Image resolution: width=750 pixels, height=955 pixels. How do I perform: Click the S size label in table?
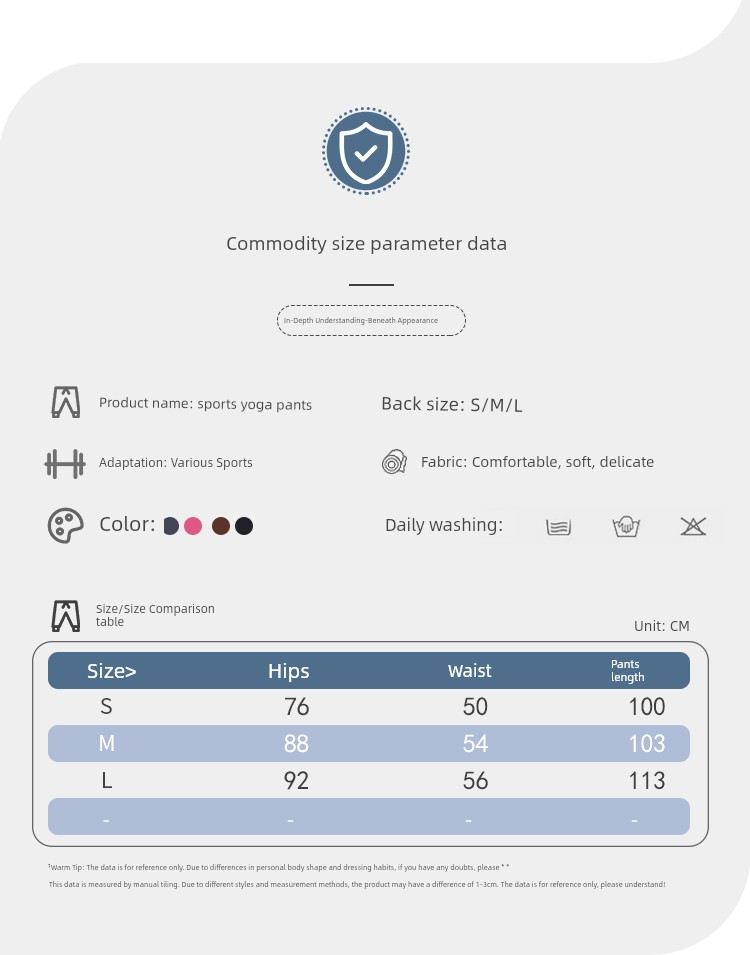(106, 707)
